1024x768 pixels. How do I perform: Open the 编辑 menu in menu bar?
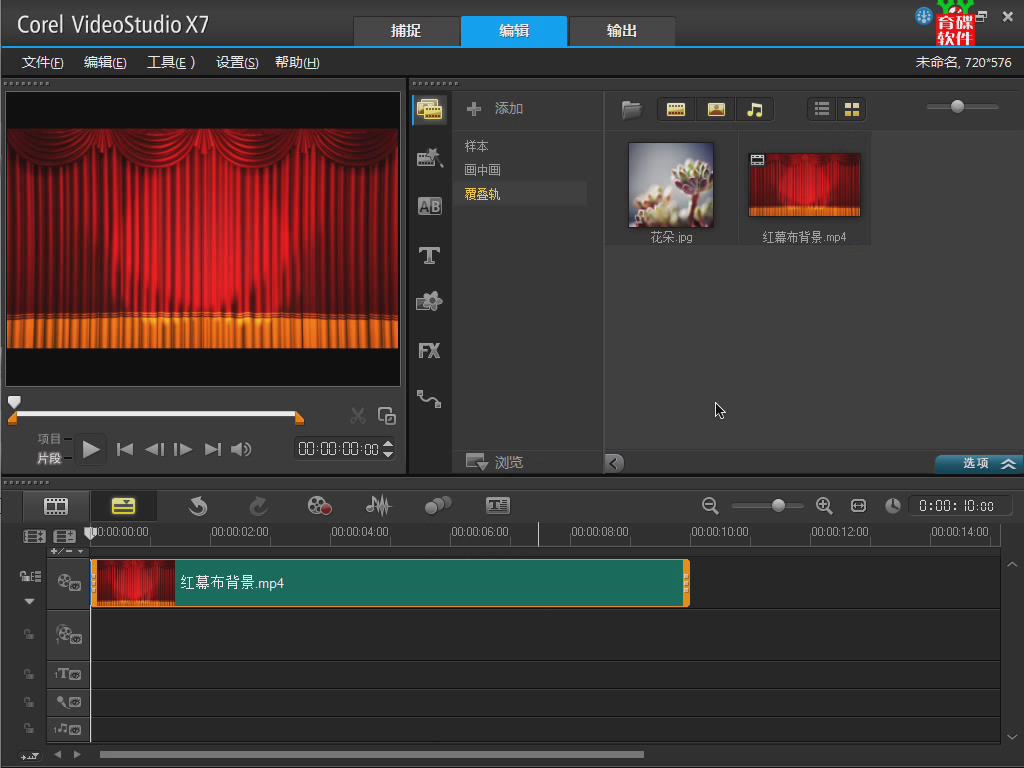click(105, 63)
